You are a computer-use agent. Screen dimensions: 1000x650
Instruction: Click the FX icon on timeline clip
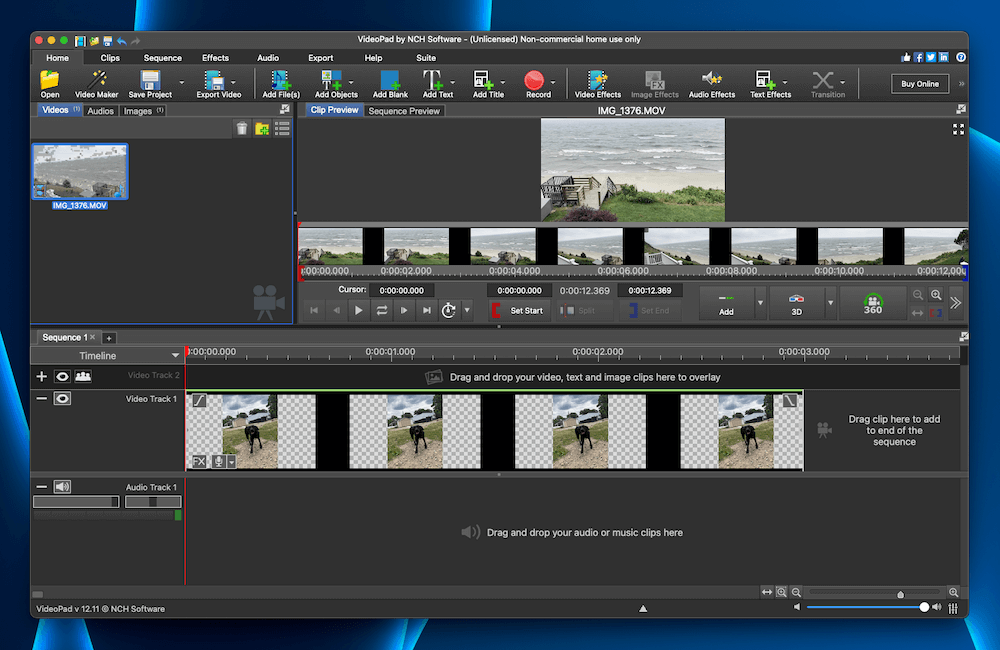pos(199,461)
